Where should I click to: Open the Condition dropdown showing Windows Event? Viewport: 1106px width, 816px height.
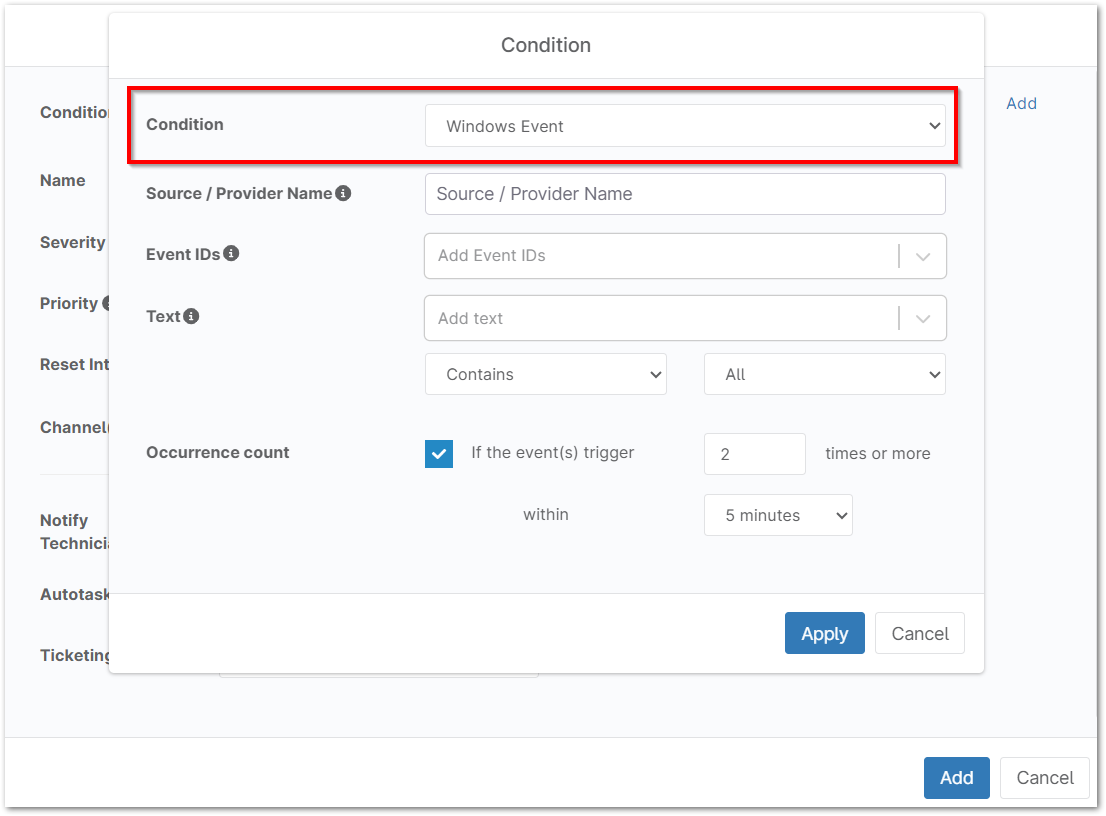click(x=685, y=126)
